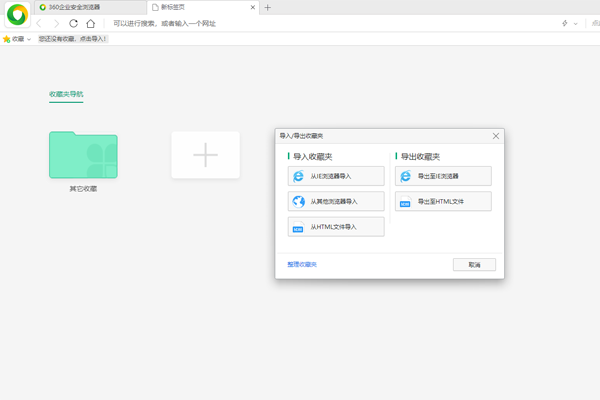Image resolution: width=600 pixels, height=400 pixels.
Task: Click the favorites star icon
Action: 6,39
